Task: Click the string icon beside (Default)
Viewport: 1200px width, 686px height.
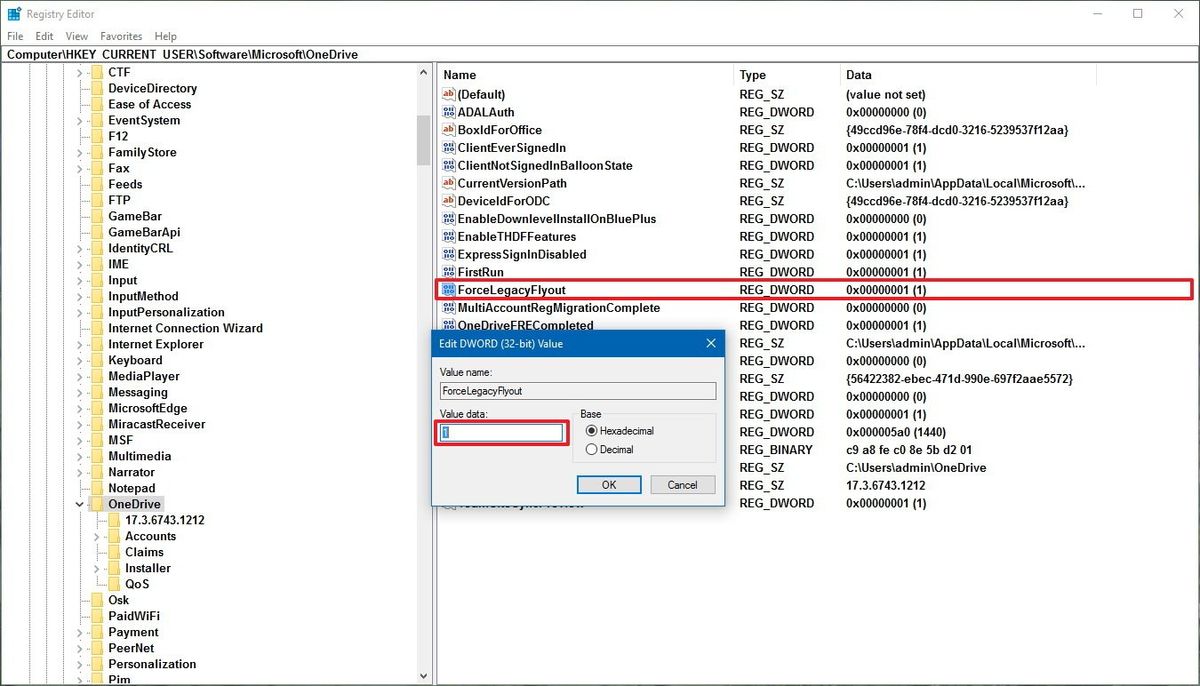Action: [449, 93]
